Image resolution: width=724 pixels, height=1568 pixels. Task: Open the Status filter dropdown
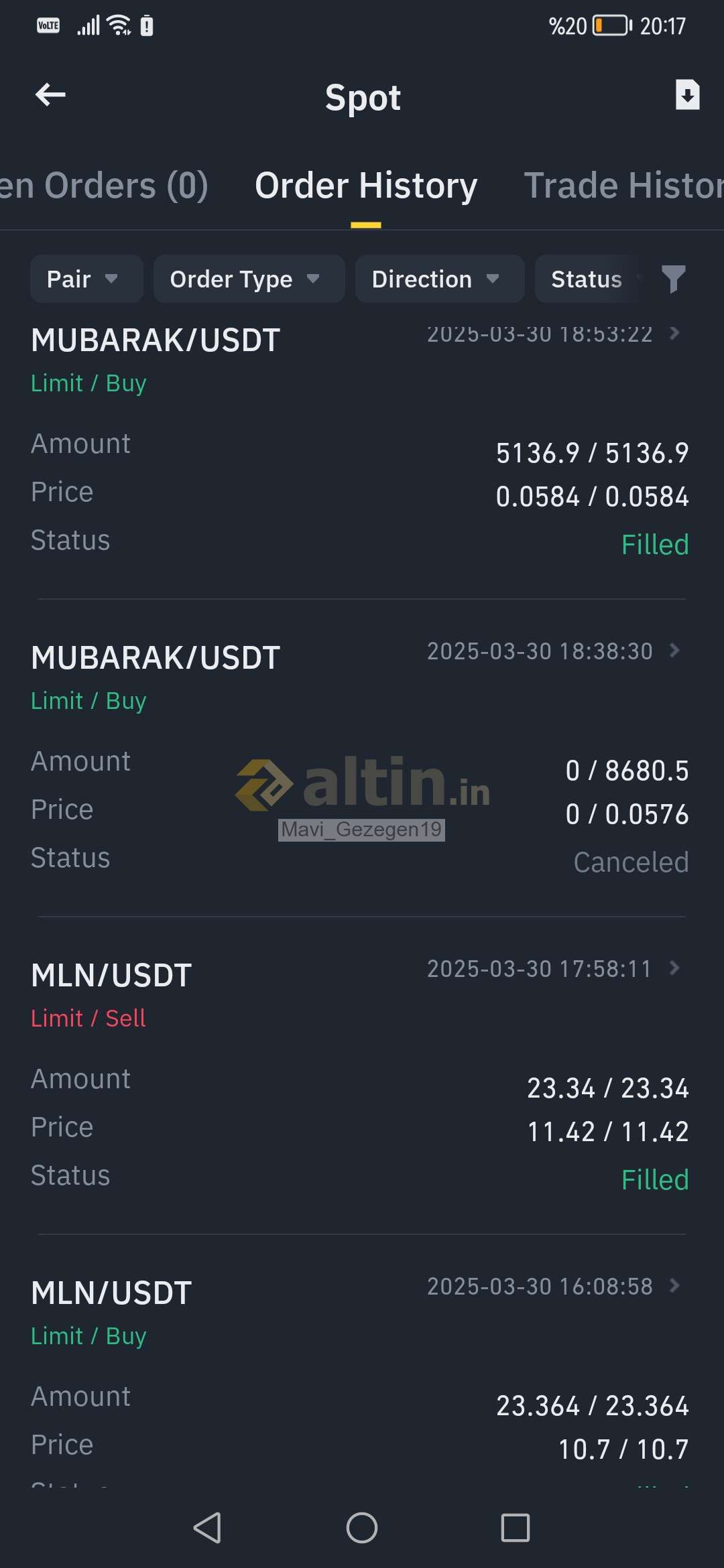[x=590, y=279]
